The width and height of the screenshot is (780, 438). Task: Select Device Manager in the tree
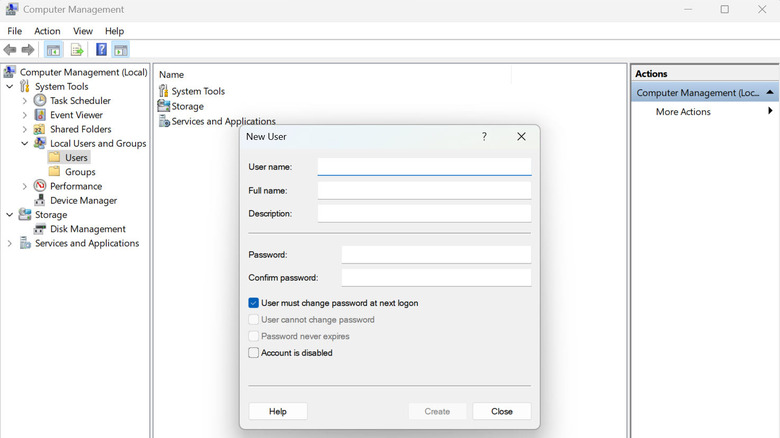click(x=83, y=200)
